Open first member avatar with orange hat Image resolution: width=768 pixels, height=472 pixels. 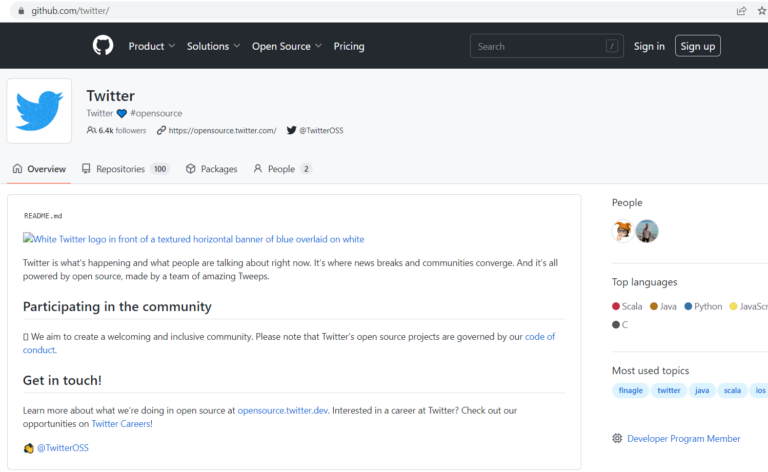click(x=623, y=231)
